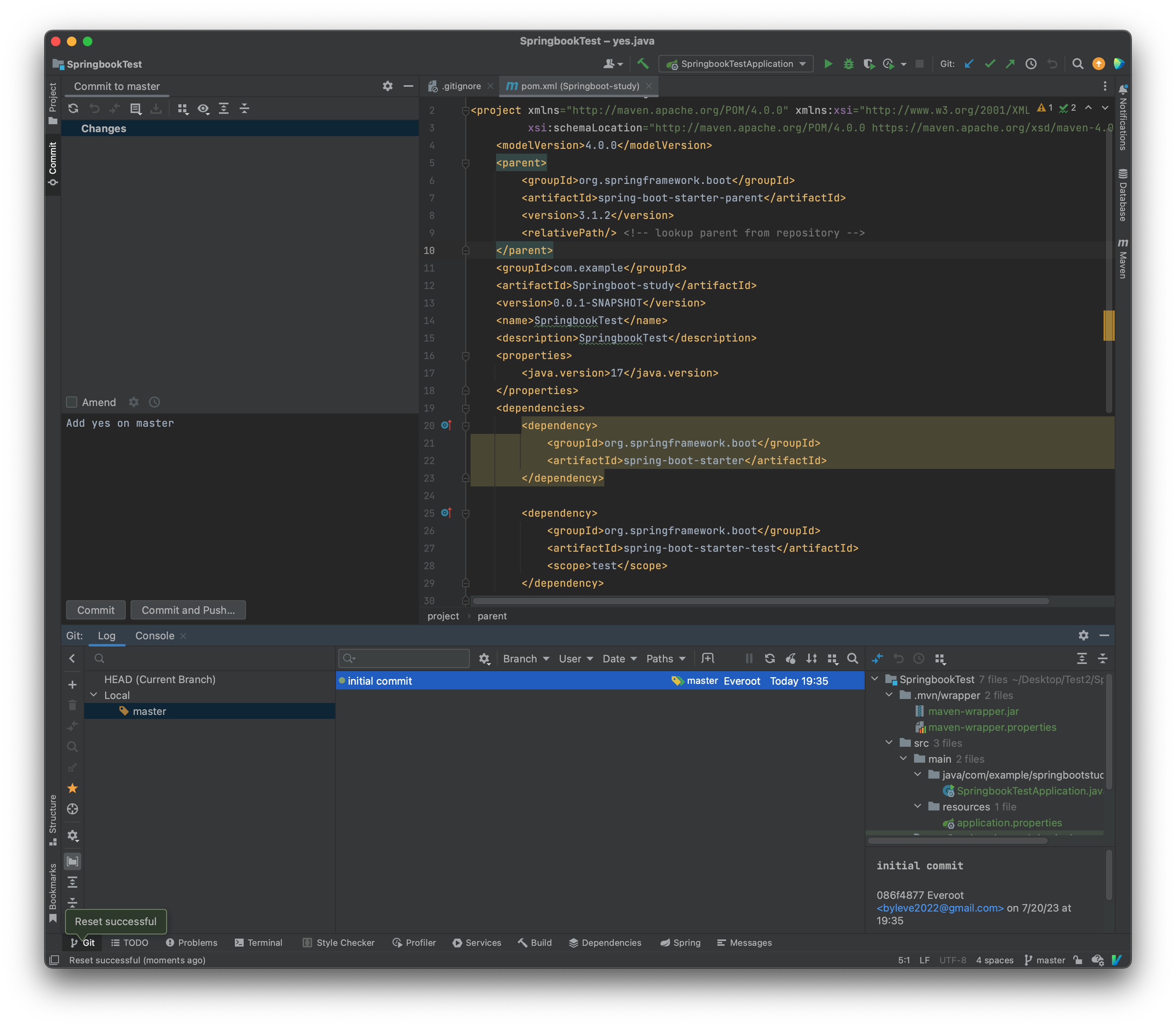Open Search Everywhere magnifier in top toolbar

[x=1077, y=64]
